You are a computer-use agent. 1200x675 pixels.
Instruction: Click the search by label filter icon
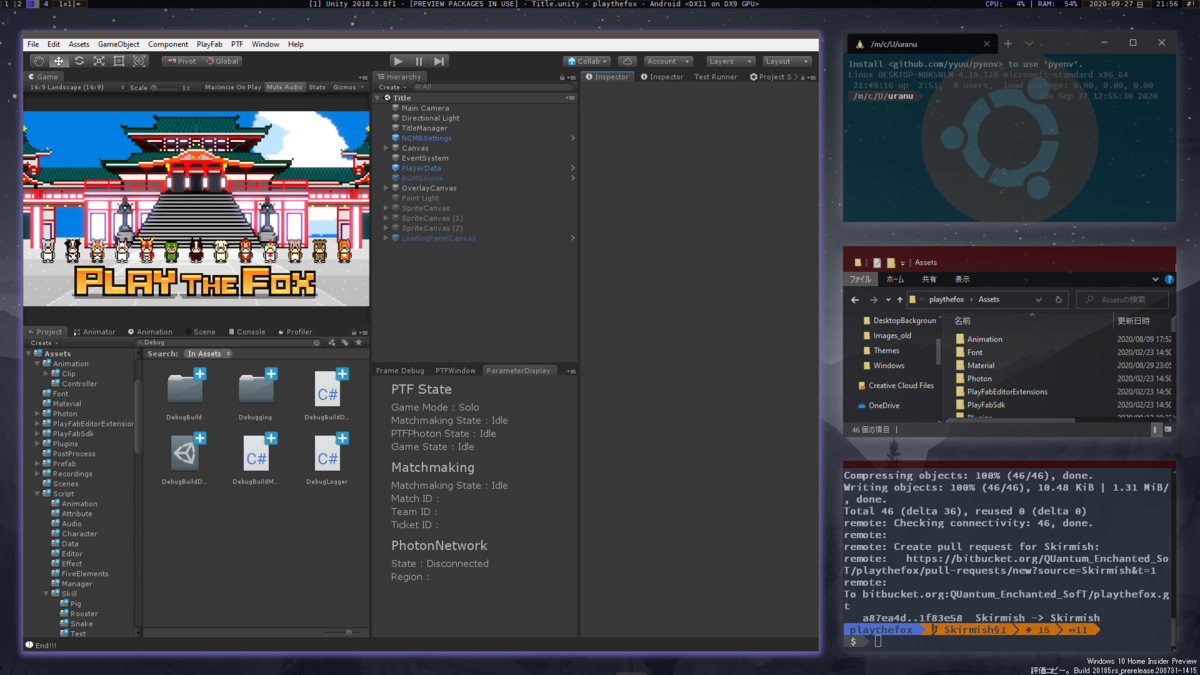point(345,342)
